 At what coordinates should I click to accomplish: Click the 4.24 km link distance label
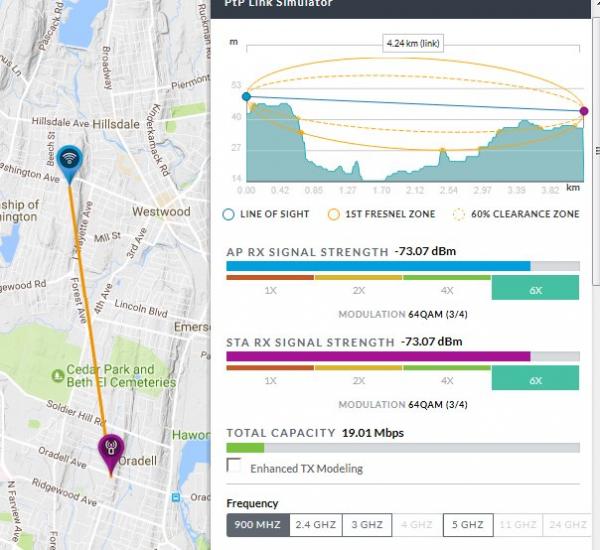413,43
